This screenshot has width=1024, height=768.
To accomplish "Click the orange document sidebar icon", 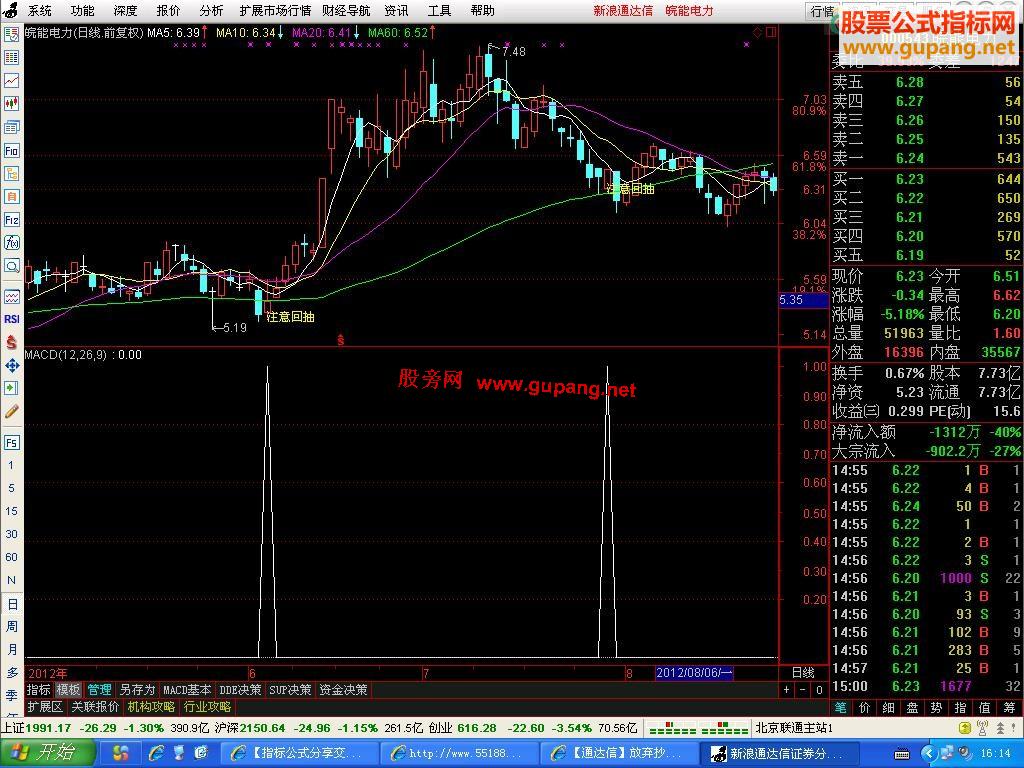I will pyautogui.click(x=12, y=197).
